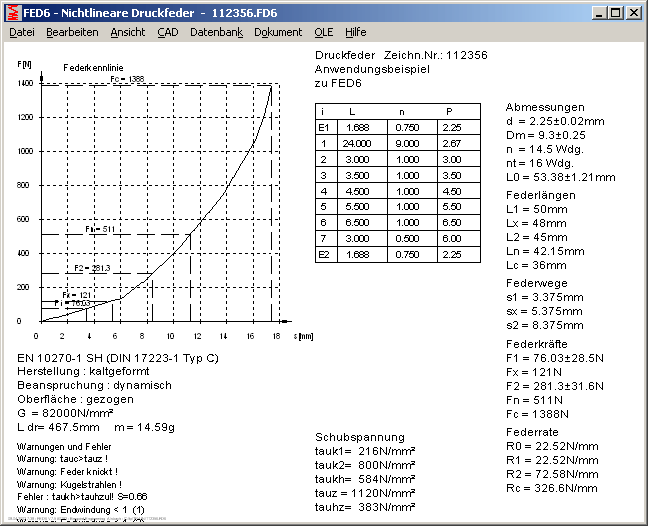This screenshot has height=526, width=648.
Task: Open the OLE menu
Action: 324,32
